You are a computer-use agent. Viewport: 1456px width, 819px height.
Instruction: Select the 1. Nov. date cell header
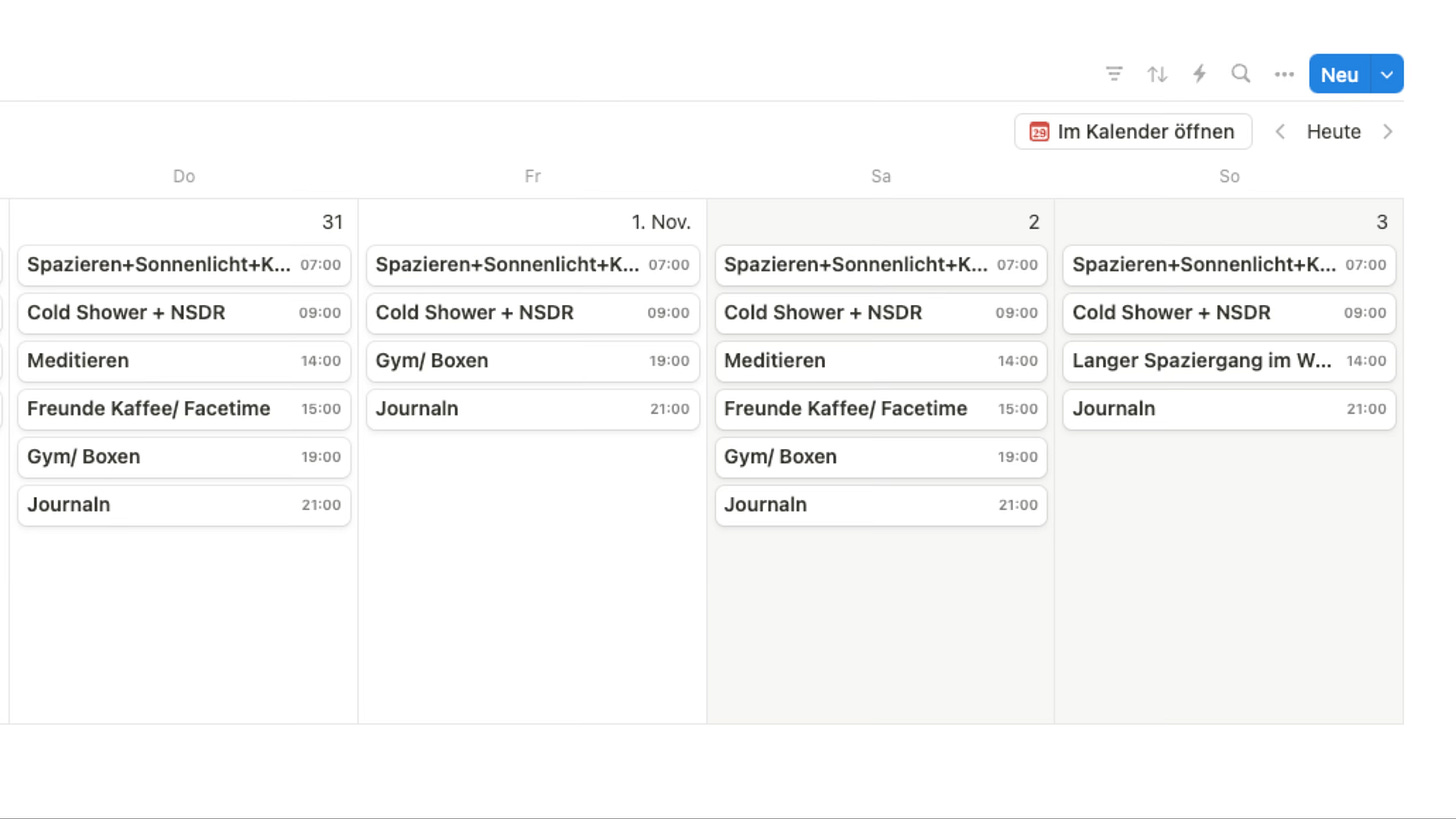[661, 222]
